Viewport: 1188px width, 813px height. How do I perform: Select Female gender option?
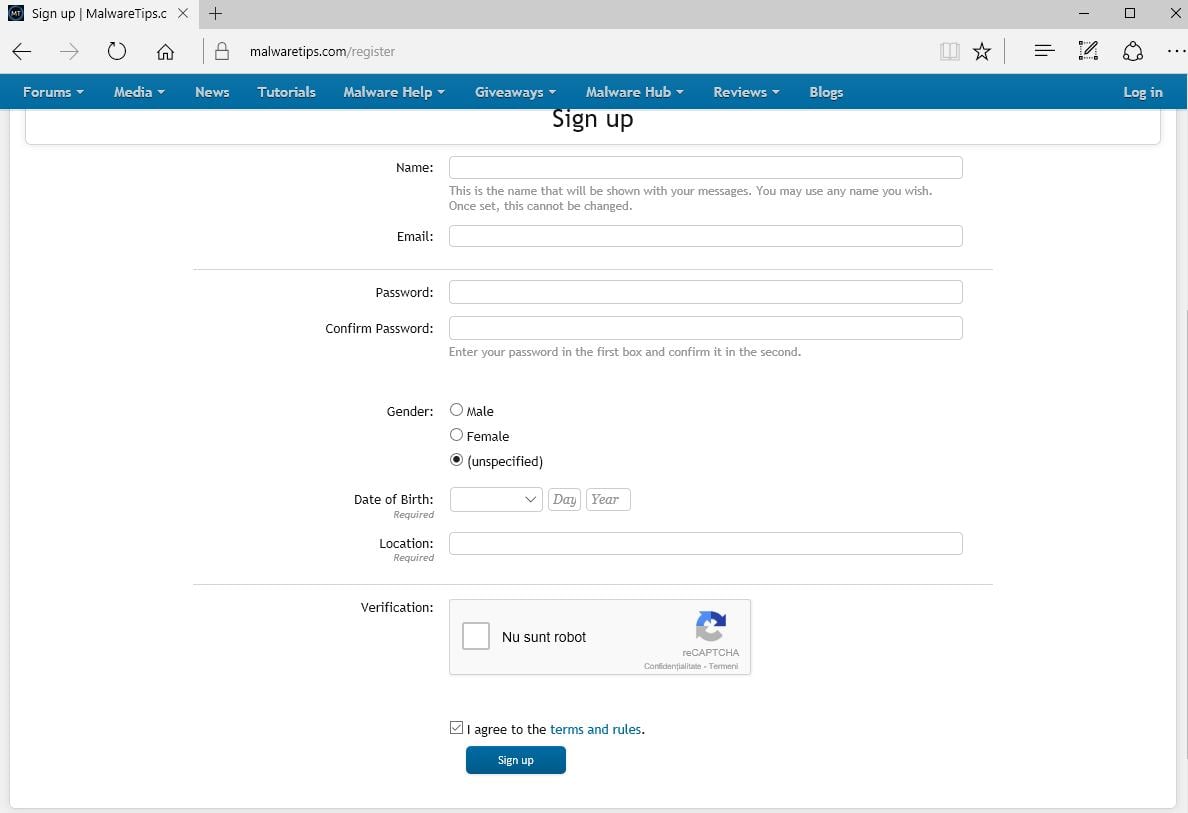(456, 435)
